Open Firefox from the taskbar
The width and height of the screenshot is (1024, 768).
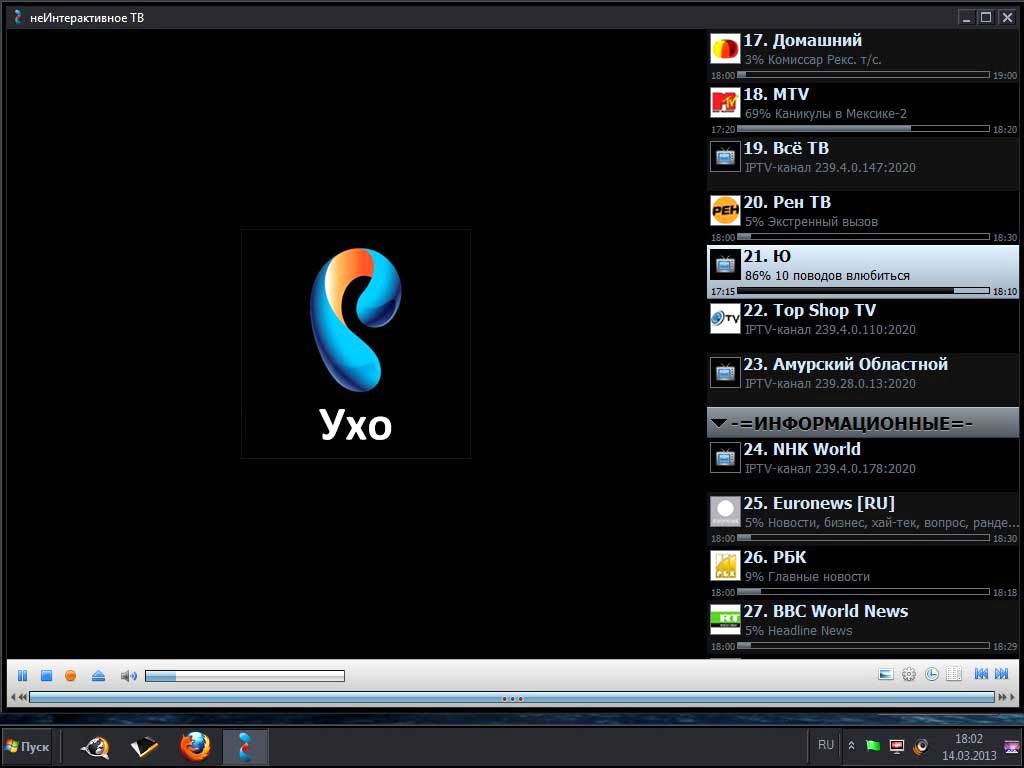pyautogui.click(x=195, y=746)
